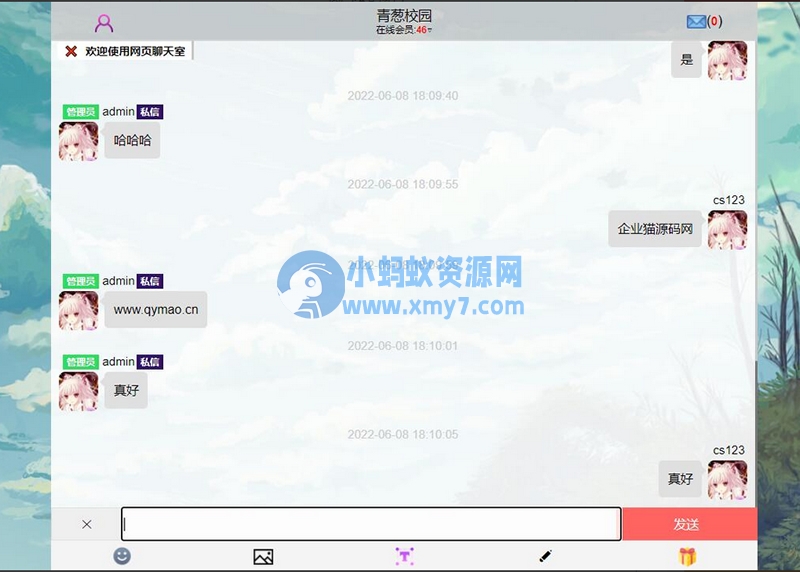
Task: Click the 企业猫源码网 message bubble
Action: click(655, 229)
